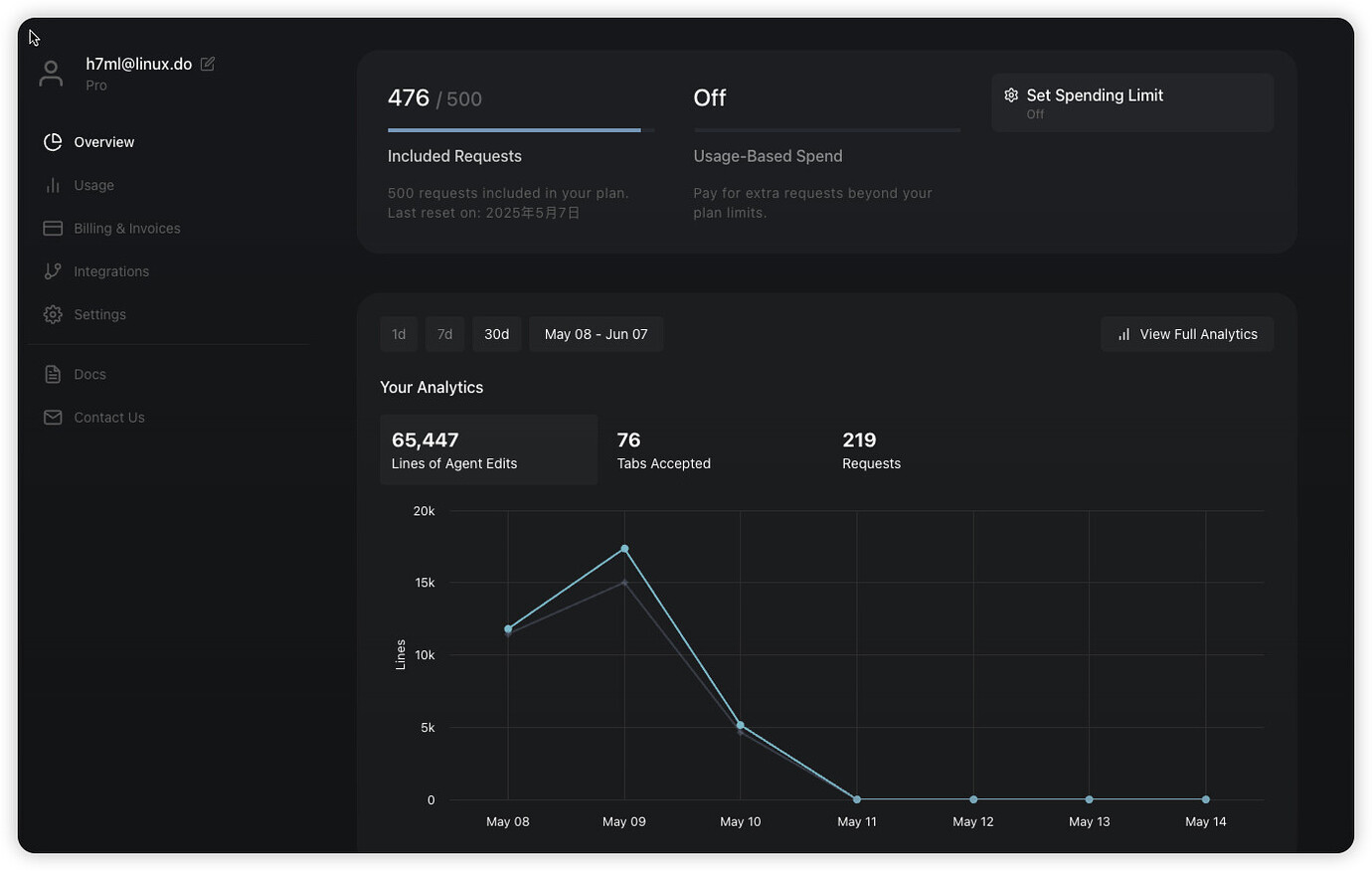Viewport: 1372px width, 871px height.
Task: Click gear icon beside Set Spending Limit
Action: (x=1011, y=95)
